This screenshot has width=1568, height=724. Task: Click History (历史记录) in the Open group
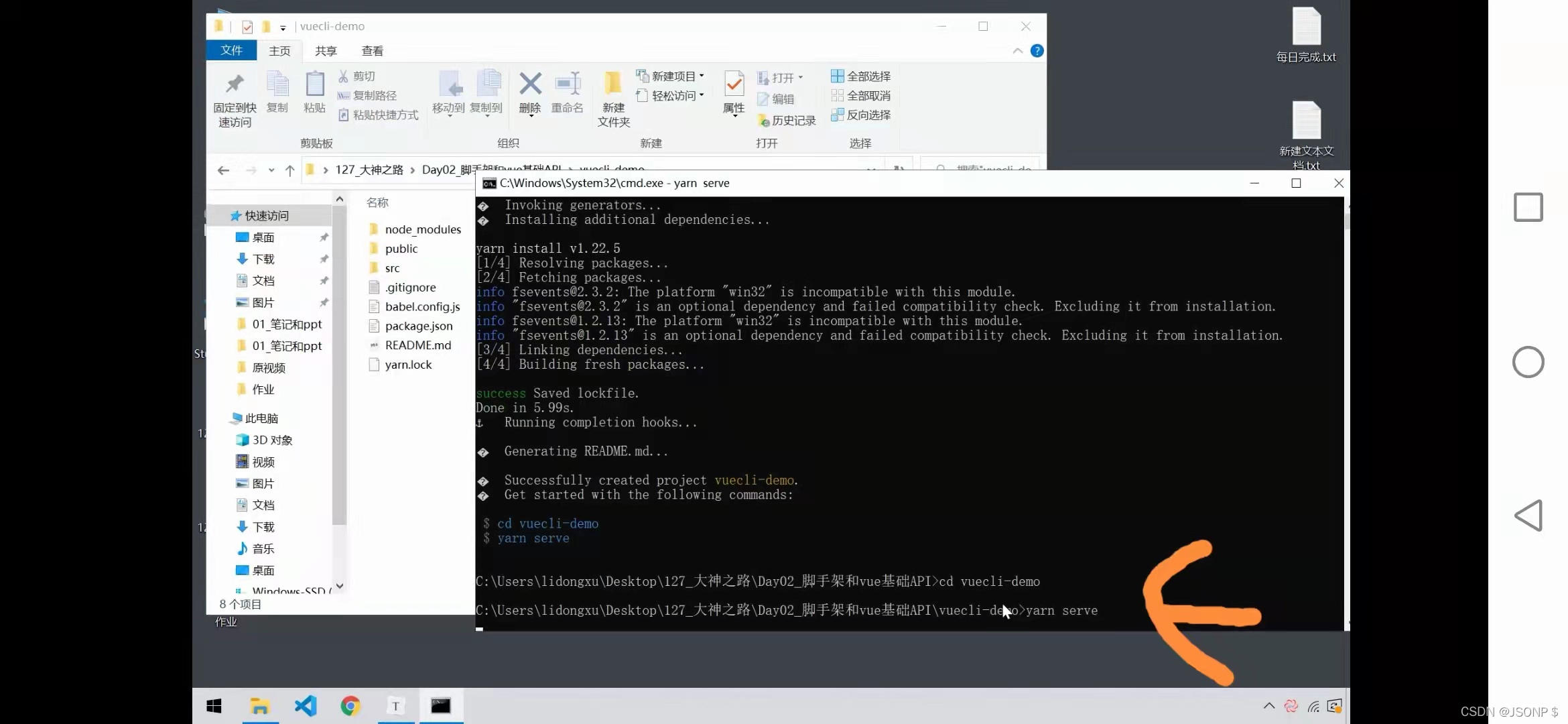click(x=787, y=121)
